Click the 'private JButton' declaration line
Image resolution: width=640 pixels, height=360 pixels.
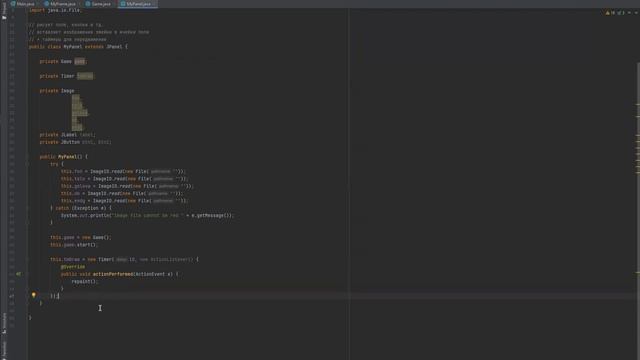point(75,142)
